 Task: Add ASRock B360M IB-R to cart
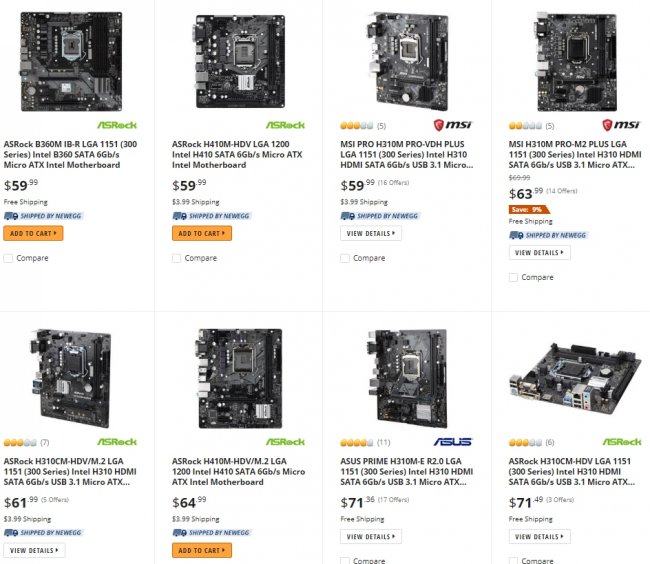(x=33, y=233)
